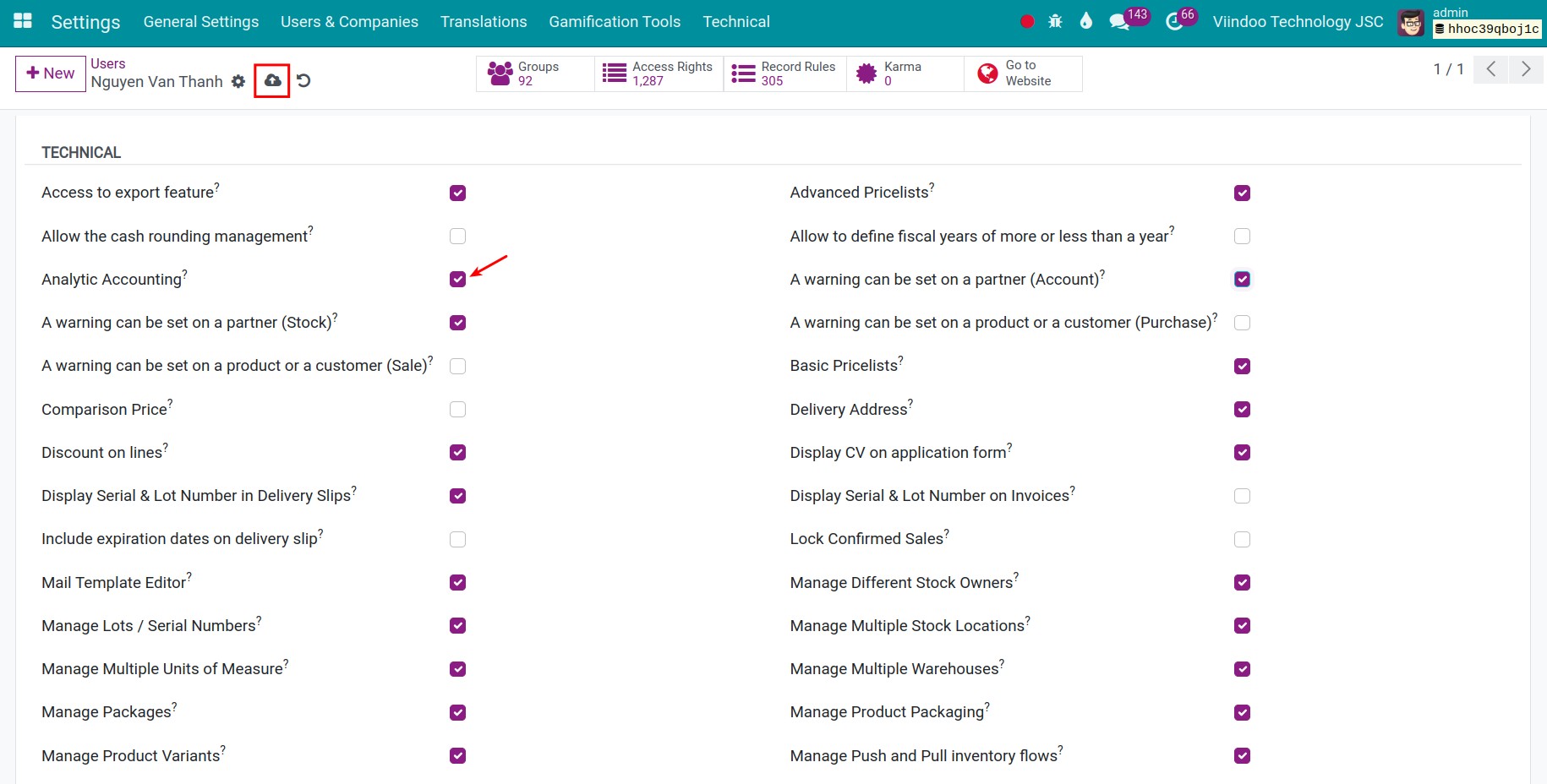Click the 1 / 1 pager counter
Screen dimensions: 1547x784
(x=1448, y=69)
